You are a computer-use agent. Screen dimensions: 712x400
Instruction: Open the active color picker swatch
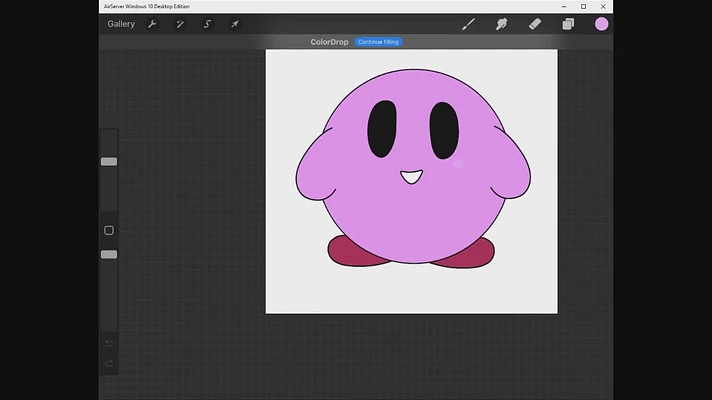pyautogui.click(x=601, y=24)
